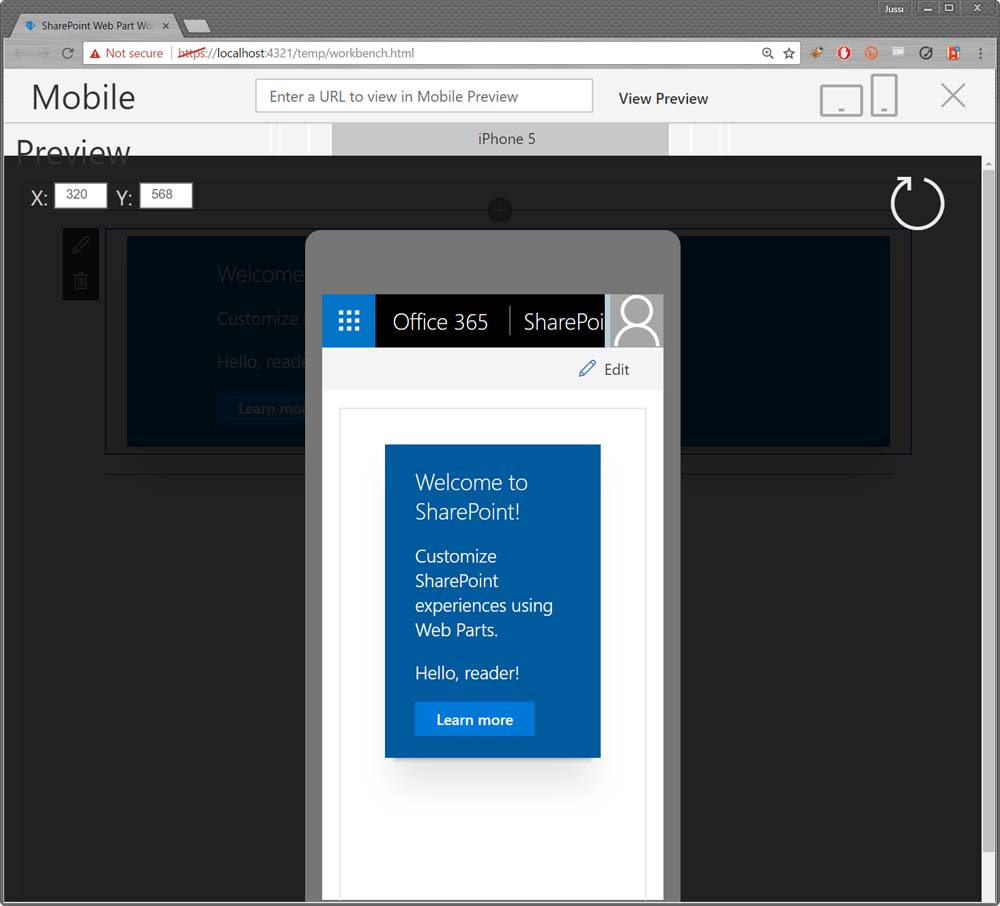Select the SharePoint Web Part Workbench tab
The image size is (1000, 906).
pyautogui.click(x=96, y=26)
